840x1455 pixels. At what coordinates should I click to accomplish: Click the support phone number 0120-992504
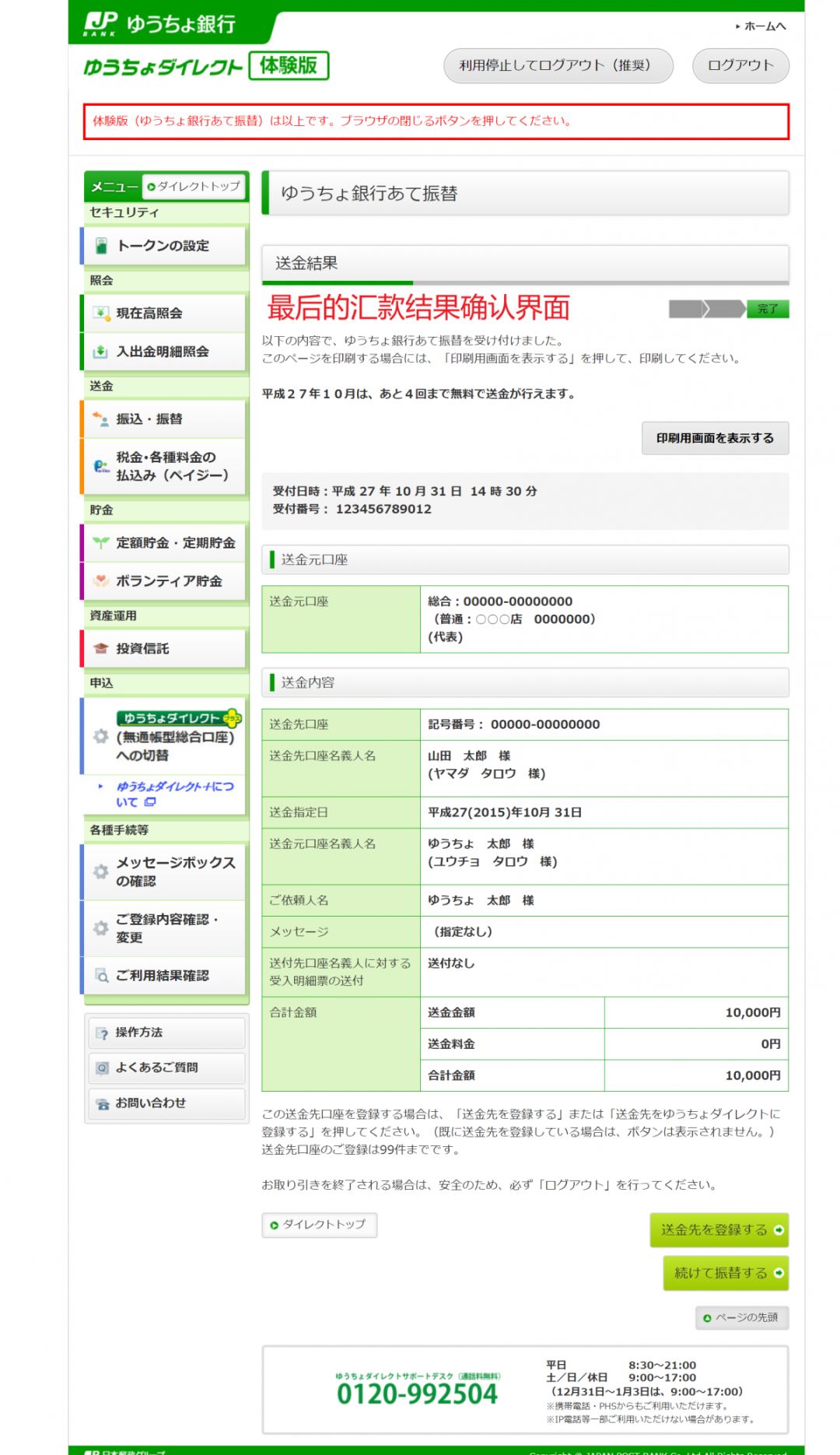coord(417,1394)
